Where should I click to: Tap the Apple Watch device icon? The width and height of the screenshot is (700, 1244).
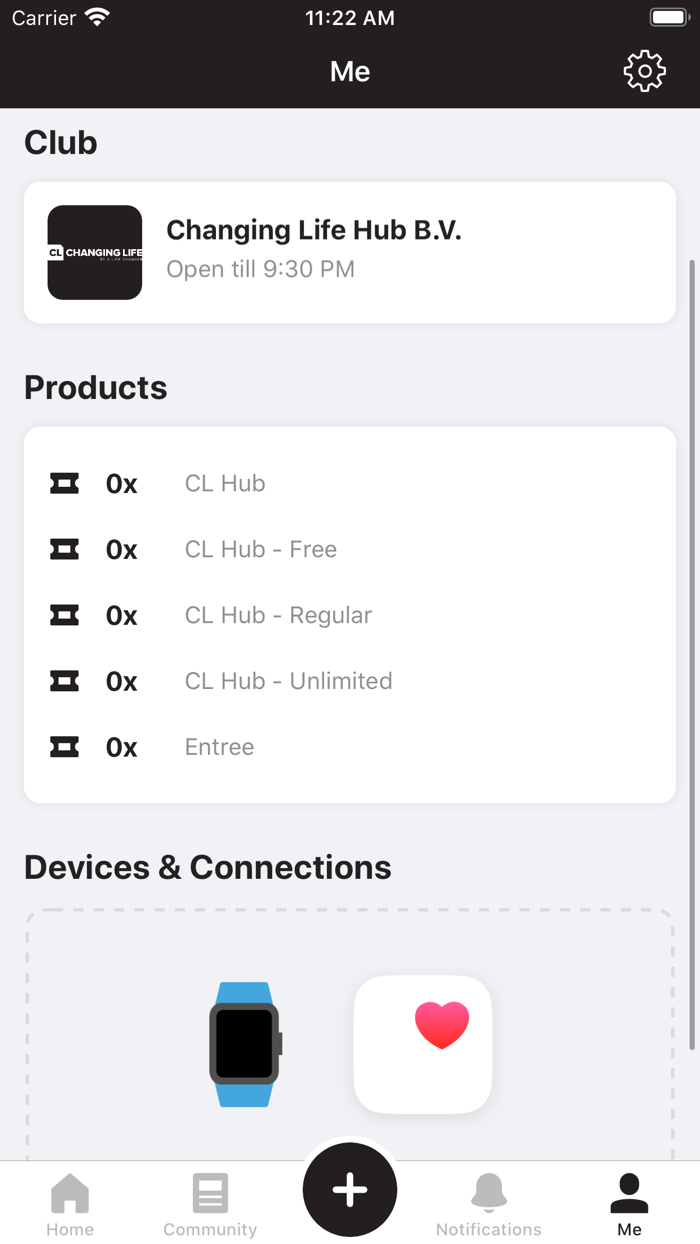pyautogui.click(x=245, y=1044)
